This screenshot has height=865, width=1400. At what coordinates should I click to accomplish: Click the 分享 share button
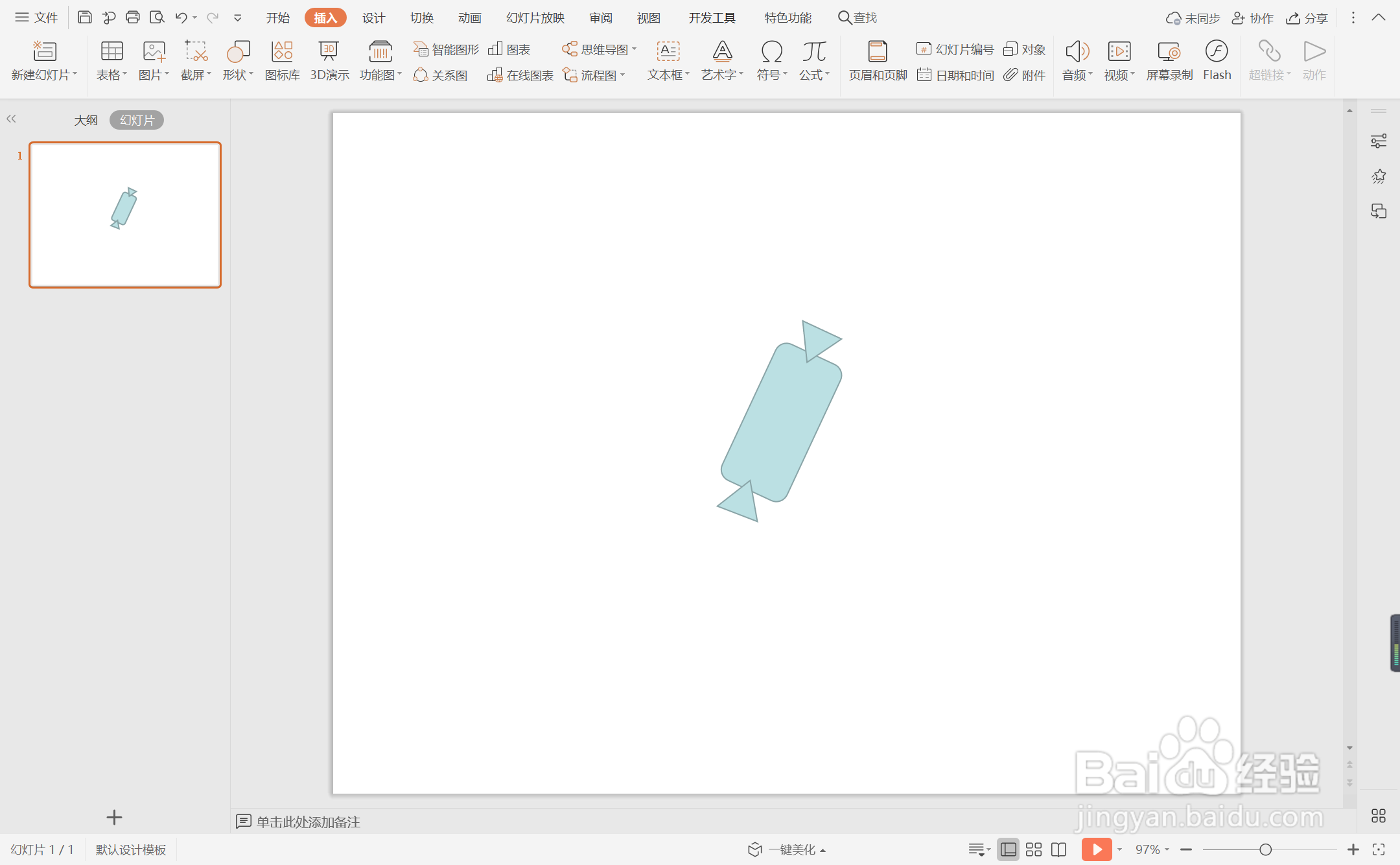coord(1307,18)
